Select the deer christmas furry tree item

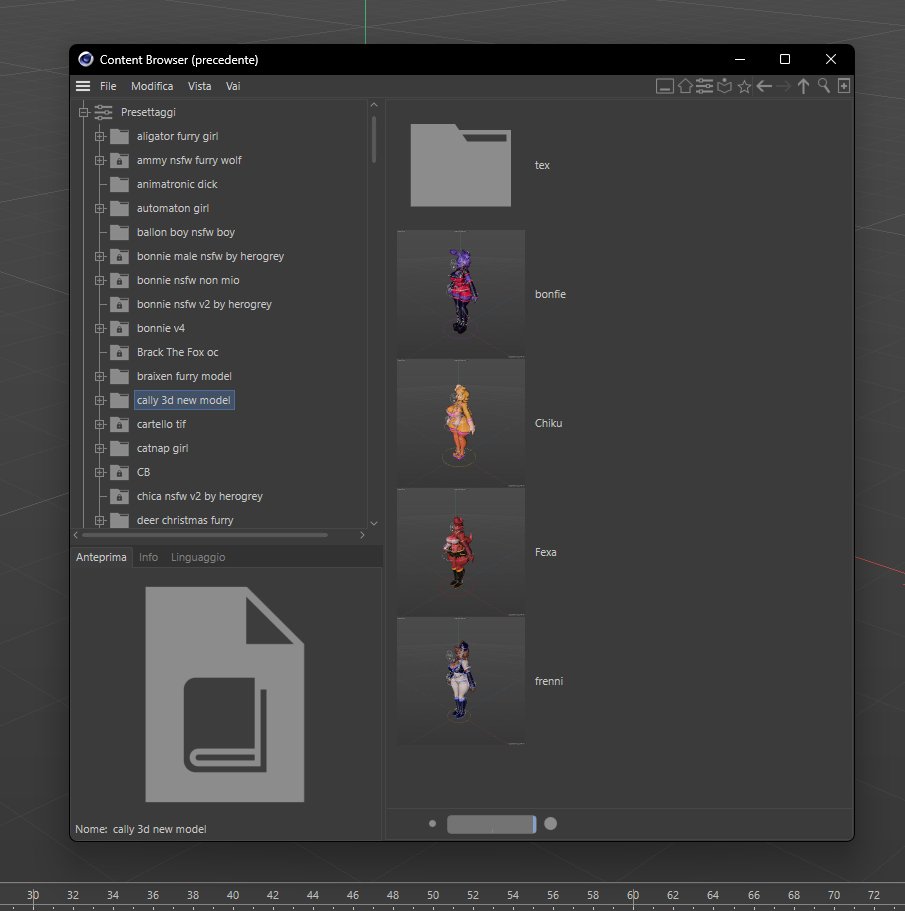tap(185, 521)
